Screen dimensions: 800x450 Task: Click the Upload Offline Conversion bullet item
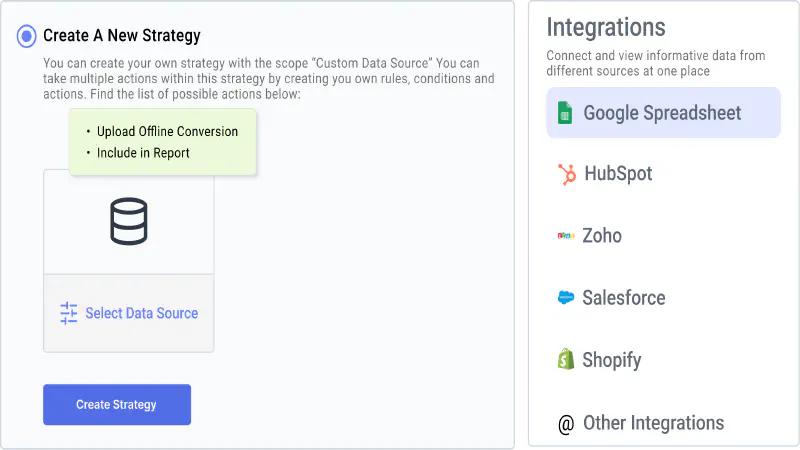[x=167, y=132]
